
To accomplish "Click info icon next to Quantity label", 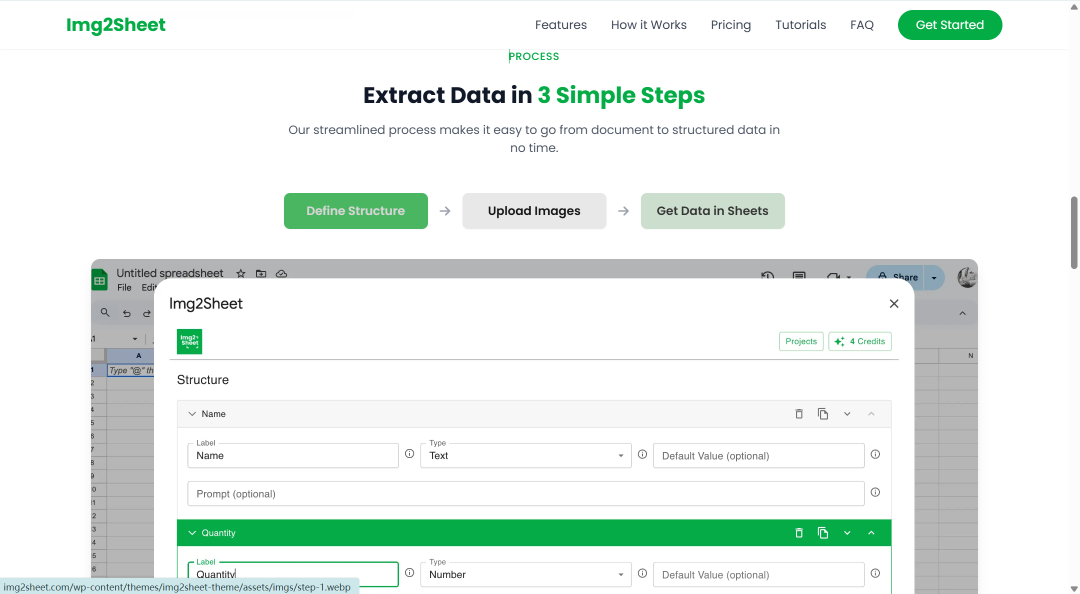I will pos(410,573).
